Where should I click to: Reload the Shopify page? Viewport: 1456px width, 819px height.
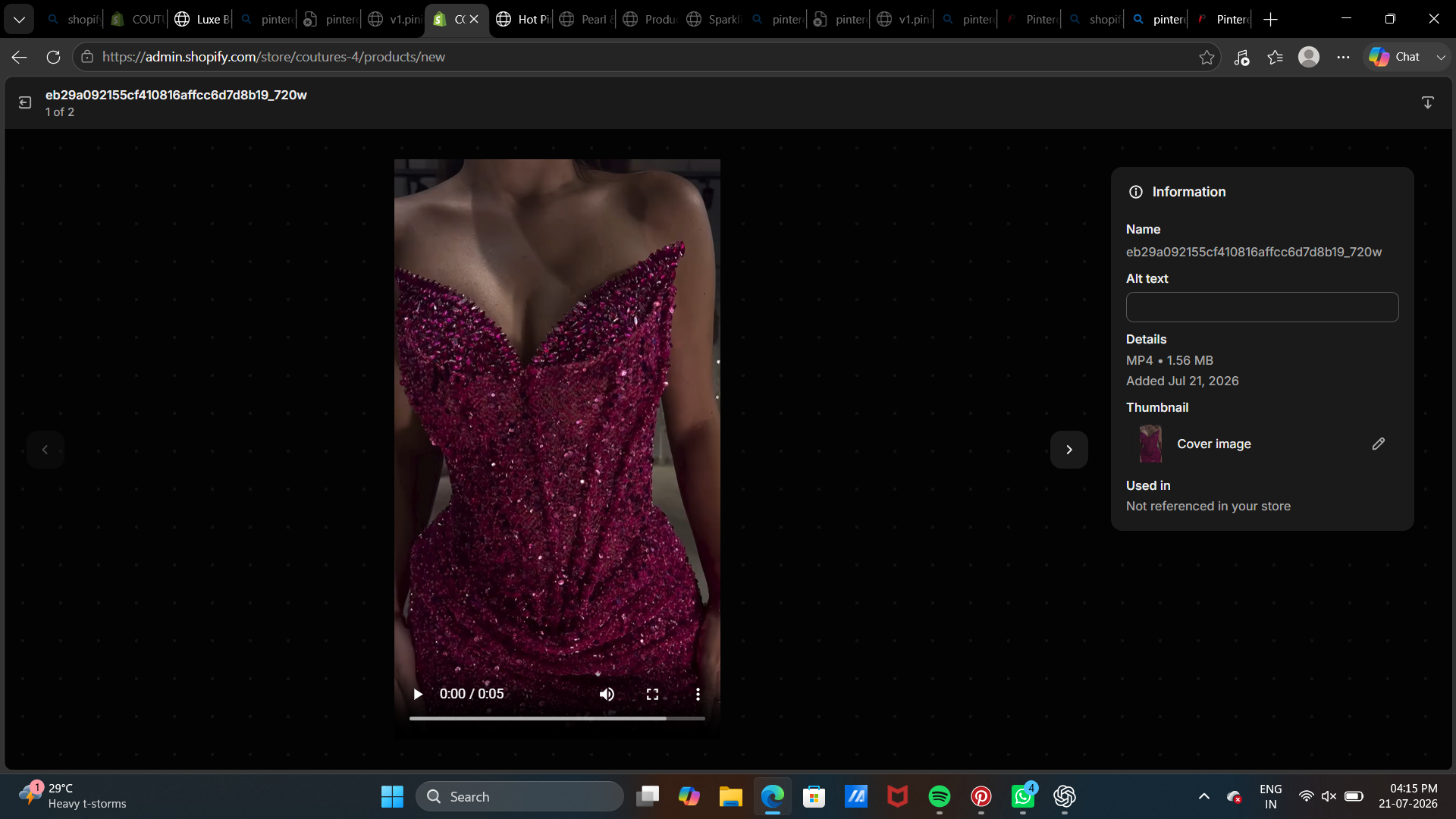click(x=53, y=57)
